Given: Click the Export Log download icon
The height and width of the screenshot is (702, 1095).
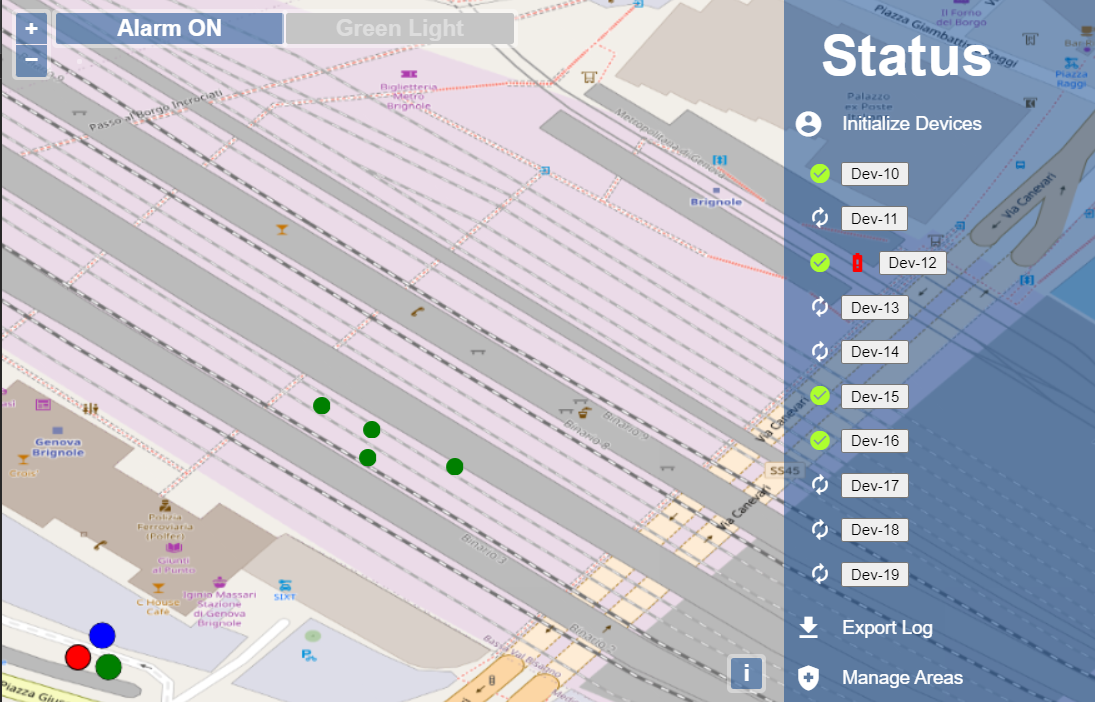Looking at the screenshot, I should 808,628.
